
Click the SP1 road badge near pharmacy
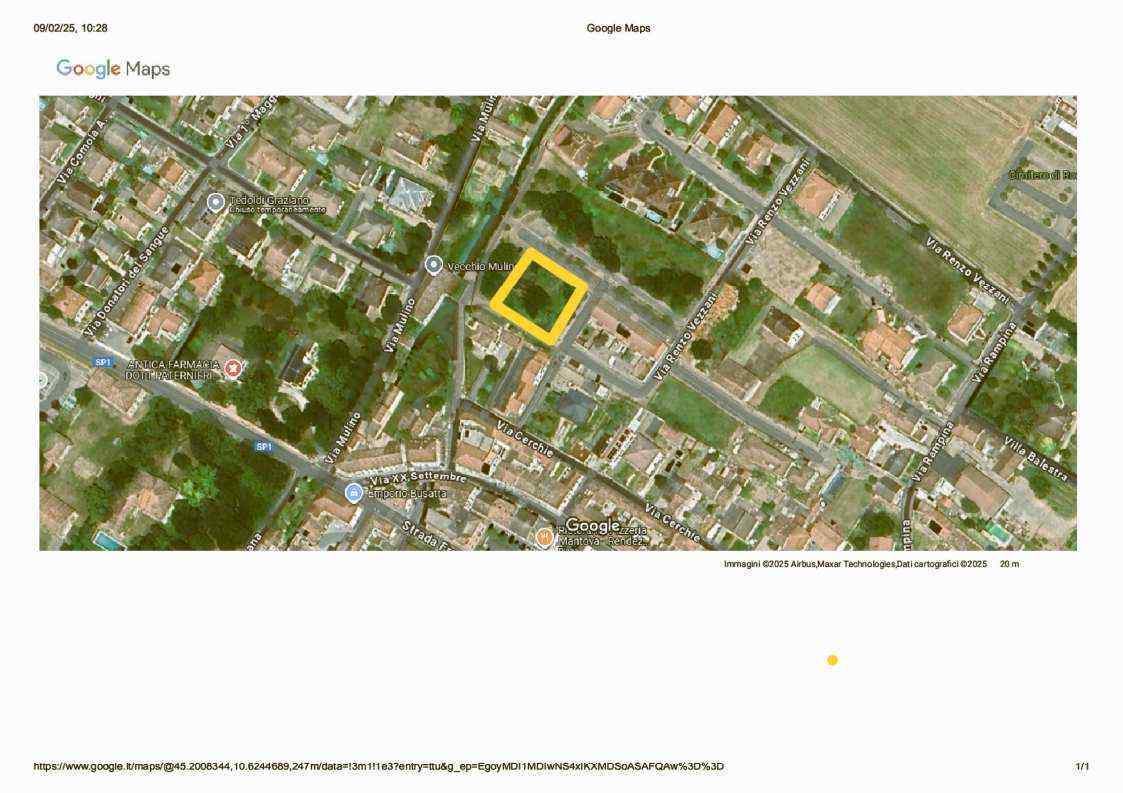tap(102, 362)
